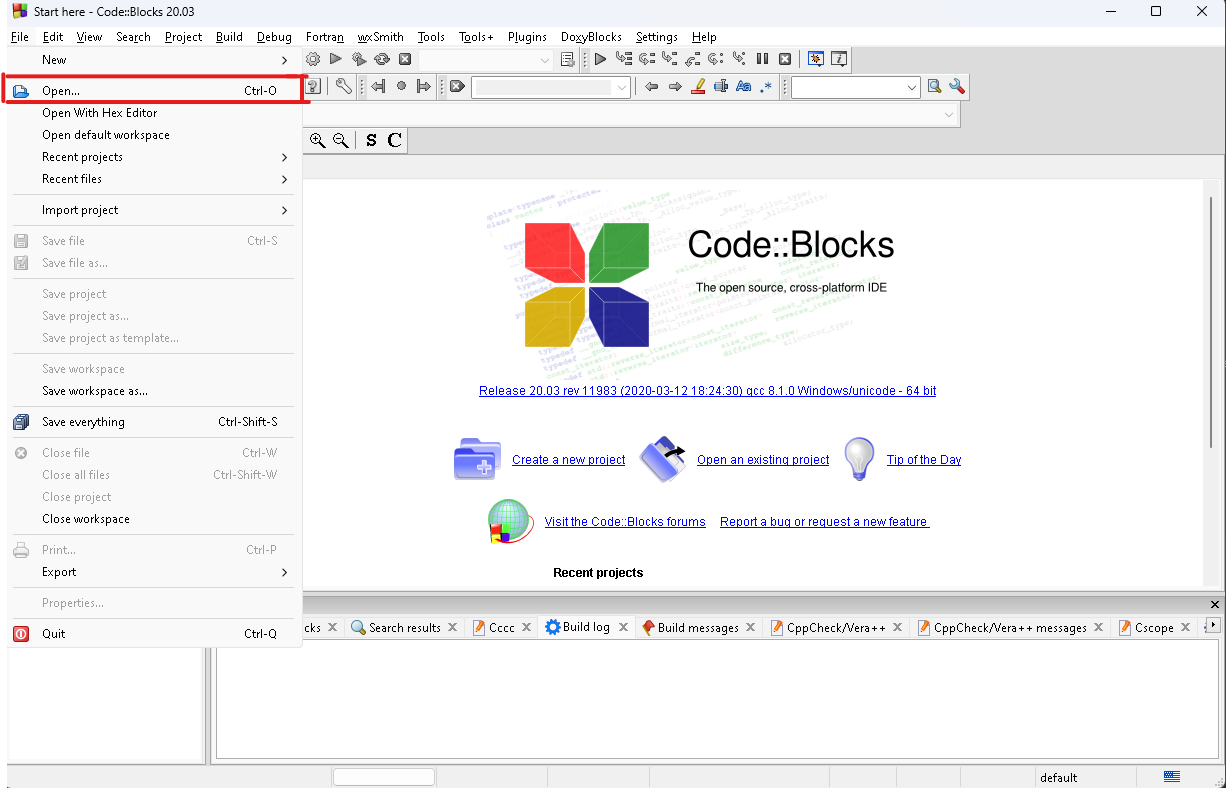Open the DoxyBlocks menu
Screen dimensions: 1226x788
[x=591, y=37]
